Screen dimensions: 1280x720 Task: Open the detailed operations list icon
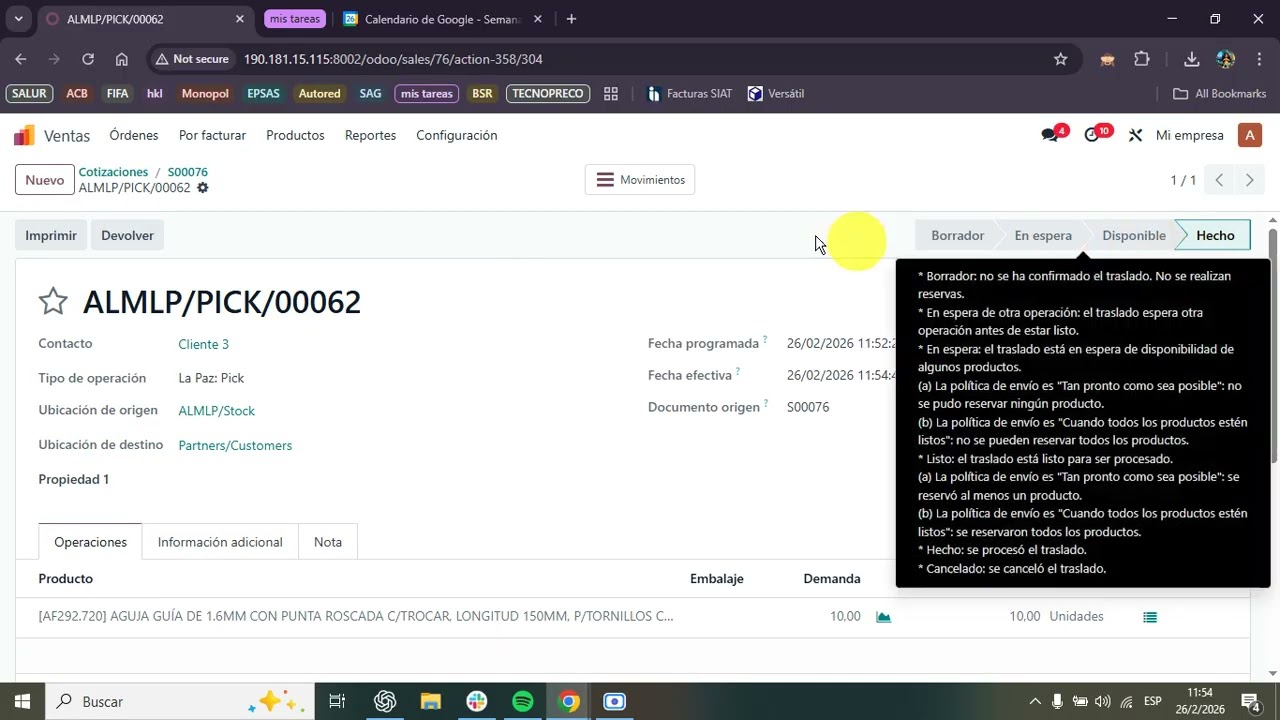click(x=1150, y=617)
